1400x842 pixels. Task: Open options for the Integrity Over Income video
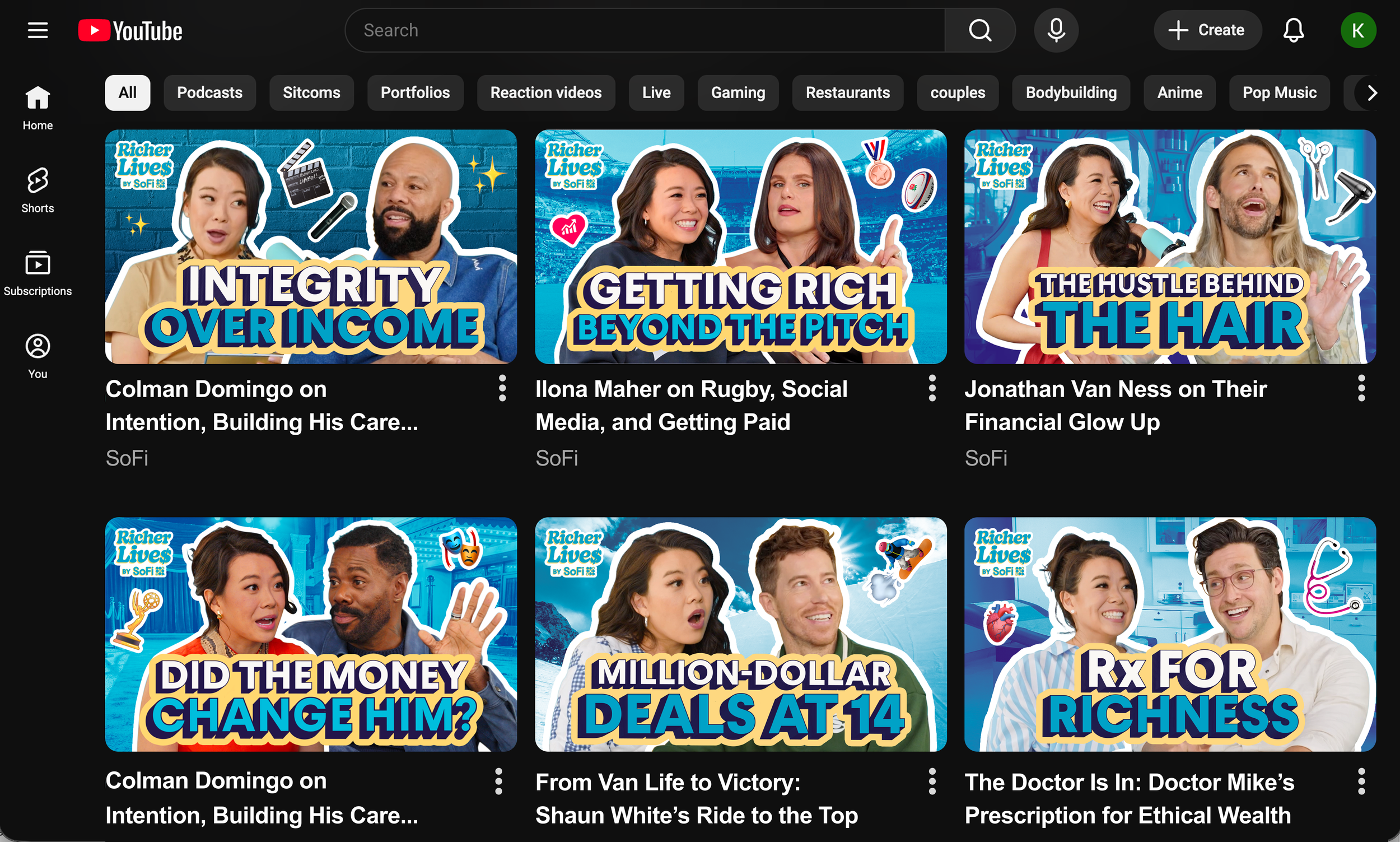coord(502,389)
